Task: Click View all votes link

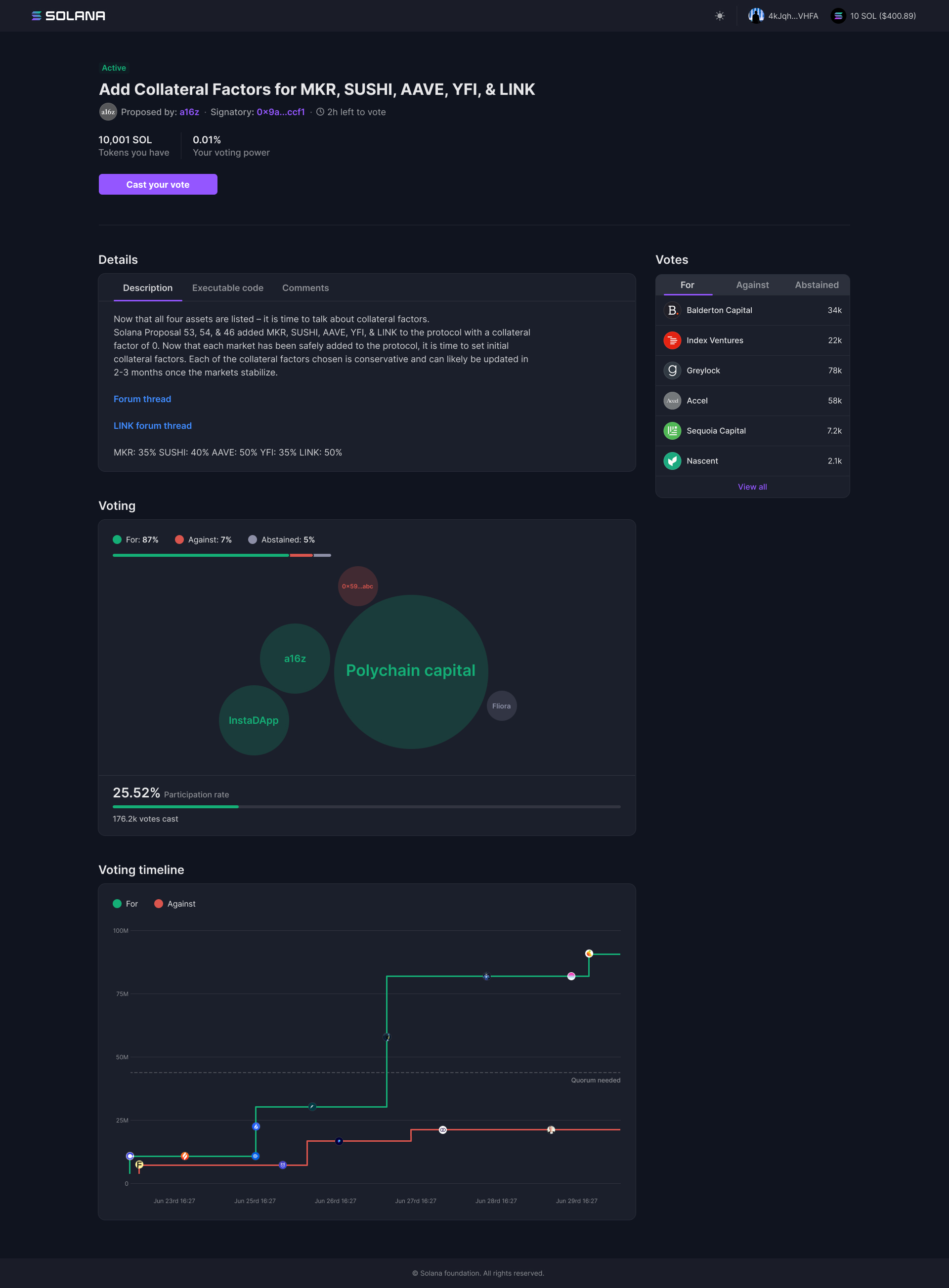Action: (x=752, y=487)
